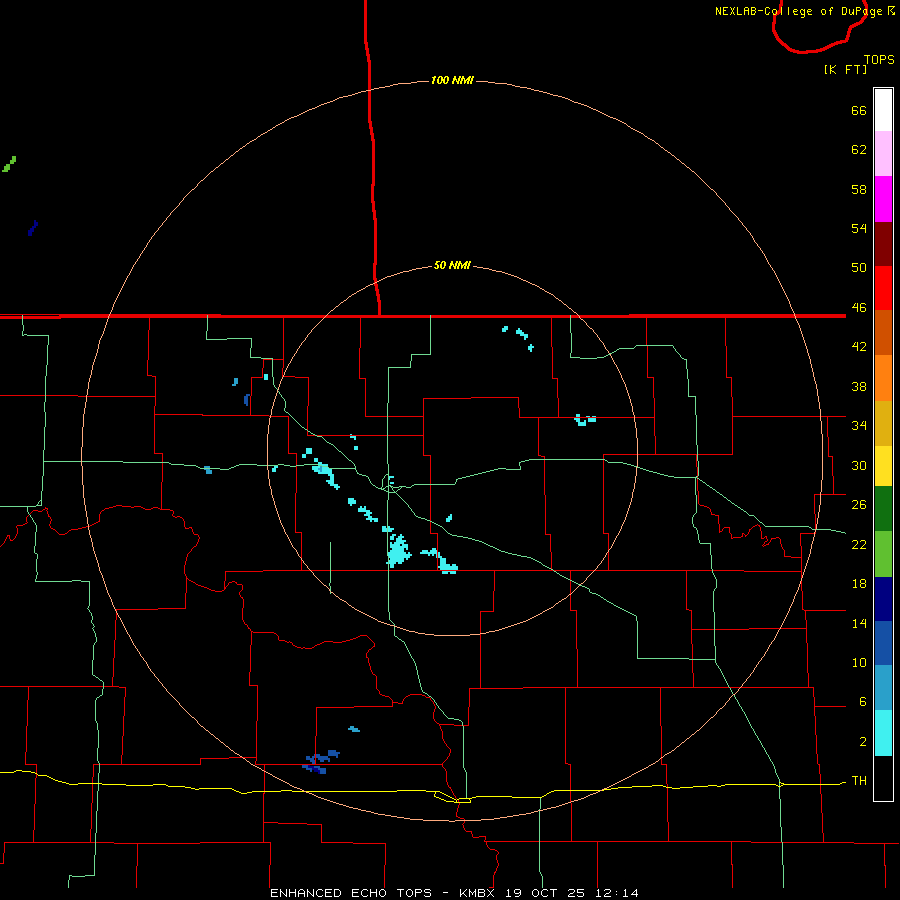Click the 30 legend value
900x900 pixels.
859,465
